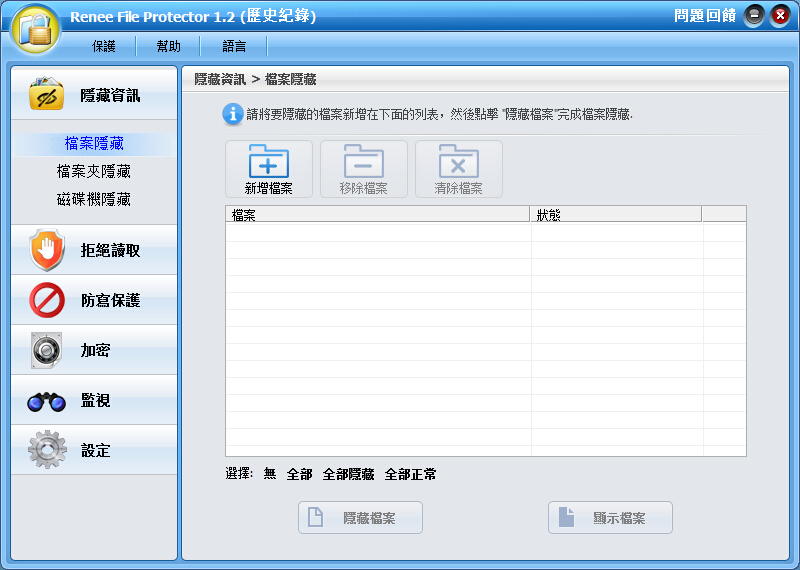Click 隱藏資訊 in the breadcrumb path
Screen dimensions: 800x570
220,79
